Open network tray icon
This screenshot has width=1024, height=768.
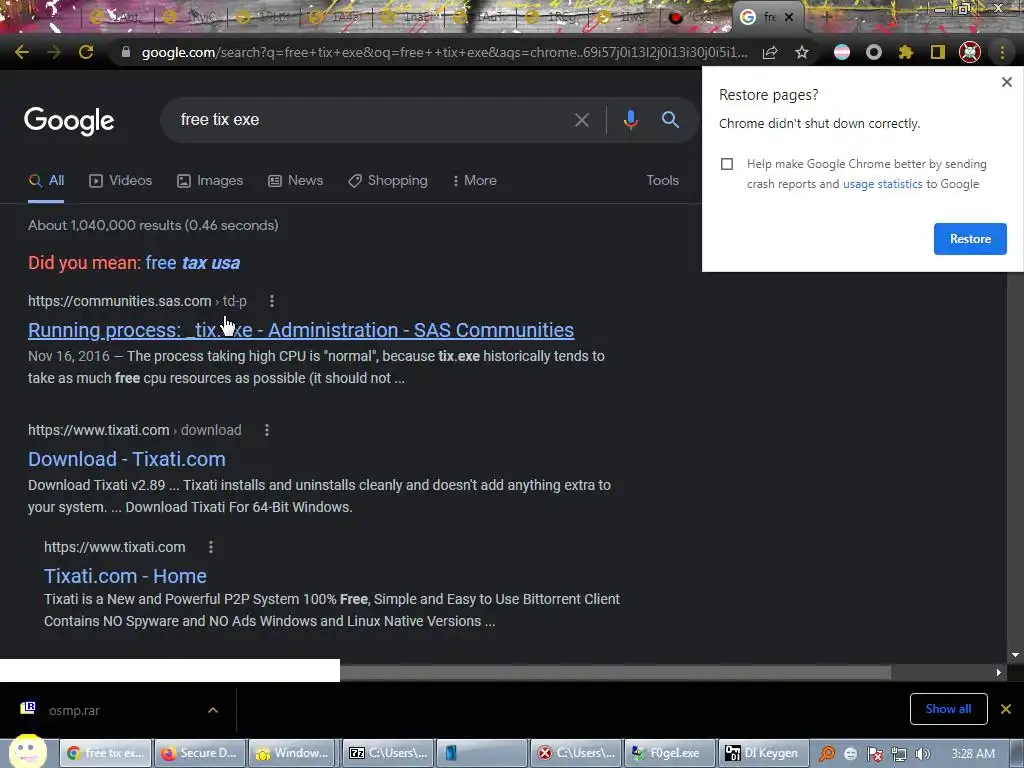(x=899, y=754)
